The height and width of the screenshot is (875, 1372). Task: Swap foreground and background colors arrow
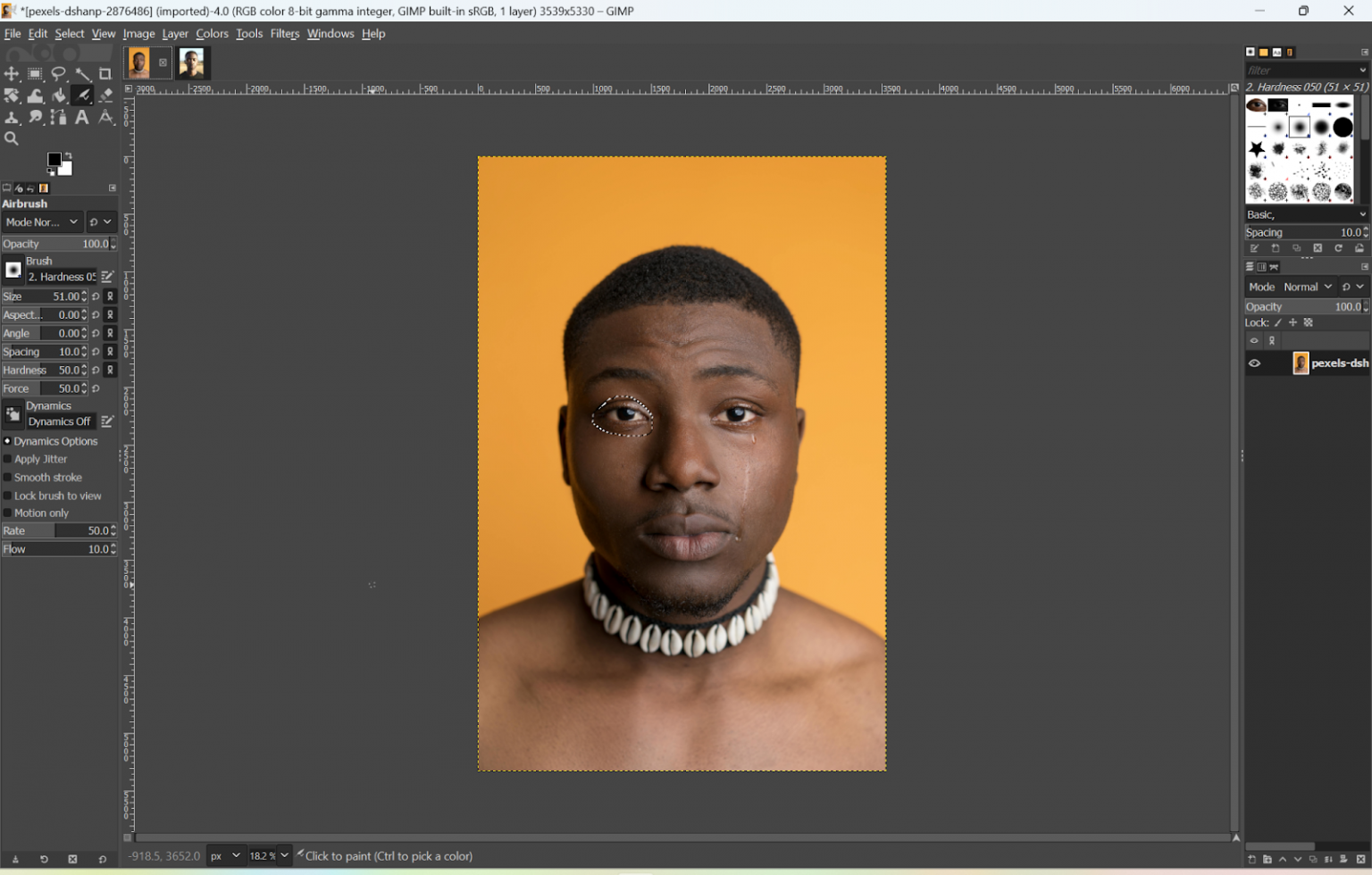[x=69, y=156]
